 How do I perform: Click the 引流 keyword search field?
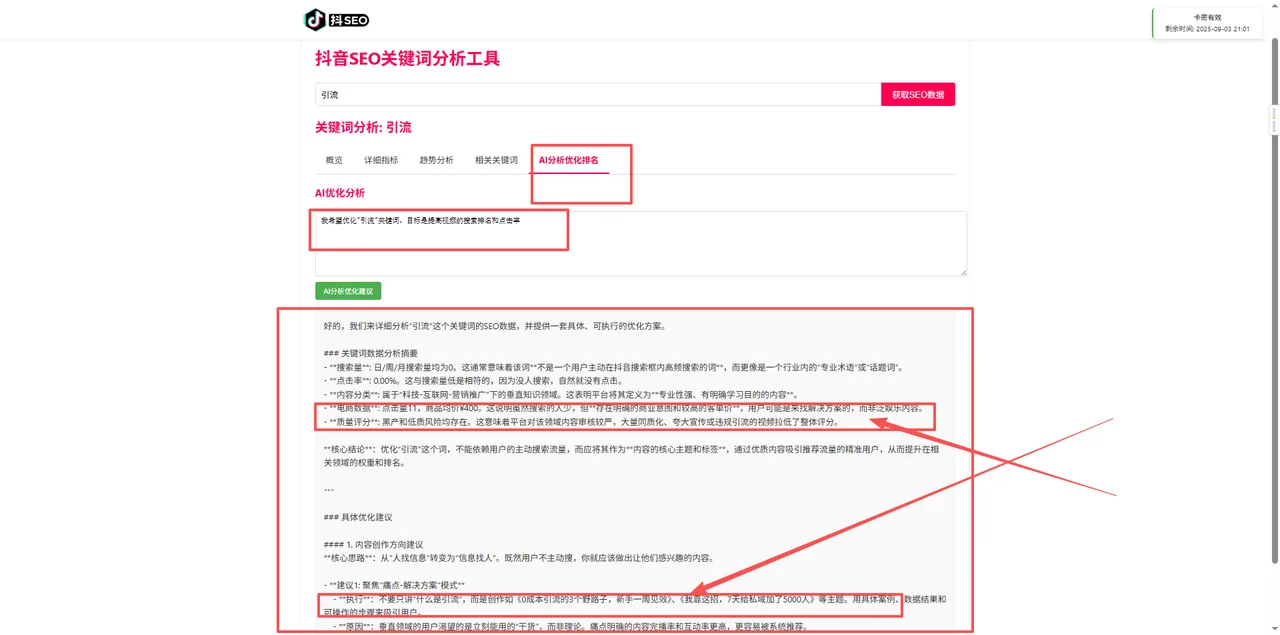click(x=597, y=94)
